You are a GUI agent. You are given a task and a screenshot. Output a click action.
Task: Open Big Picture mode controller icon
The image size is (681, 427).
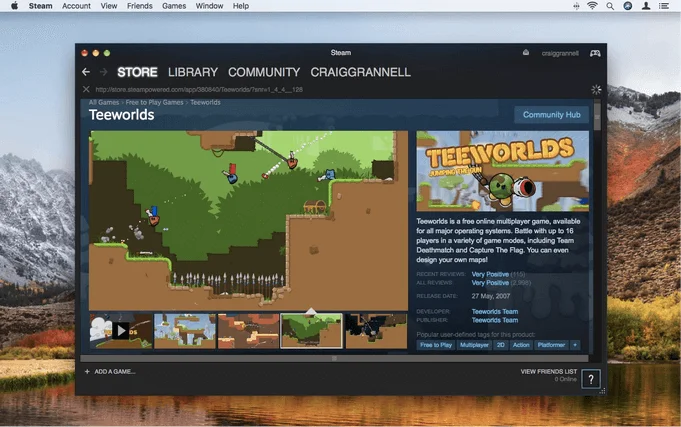(594, 53)
